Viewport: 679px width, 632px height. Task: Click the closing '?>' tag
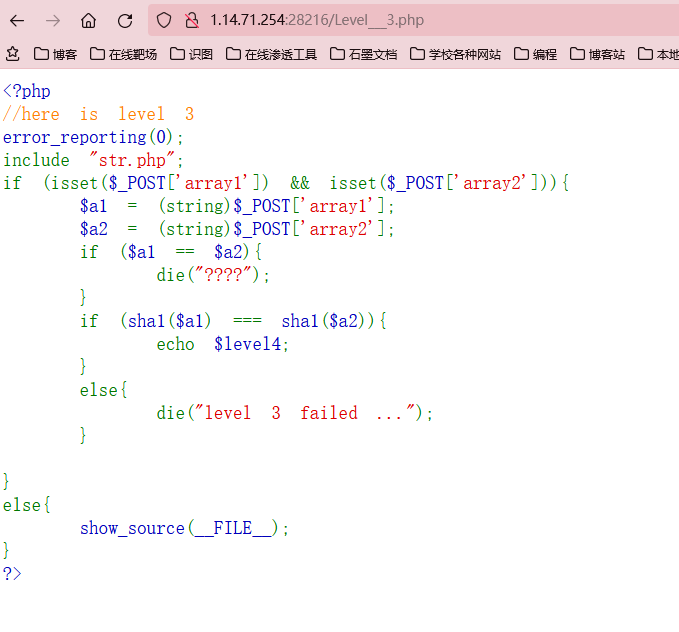[12, 574]
